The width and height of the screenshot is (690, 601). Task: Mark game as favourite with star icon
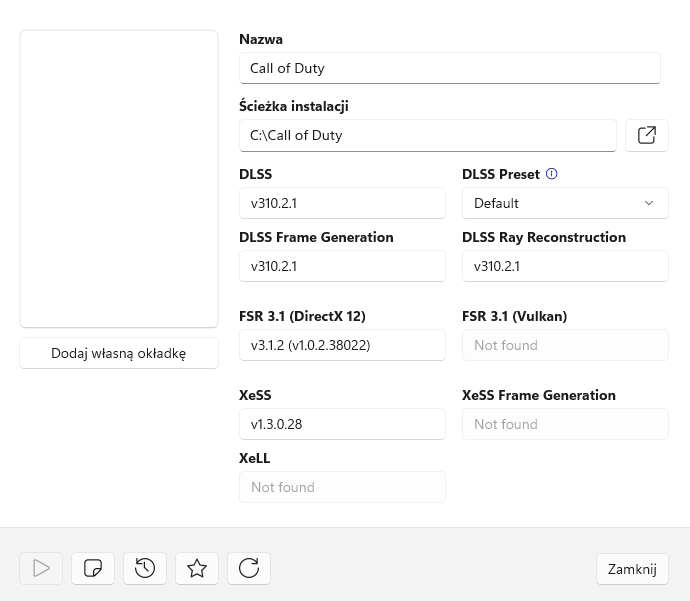pyautogui.click(x=197, y=568)
